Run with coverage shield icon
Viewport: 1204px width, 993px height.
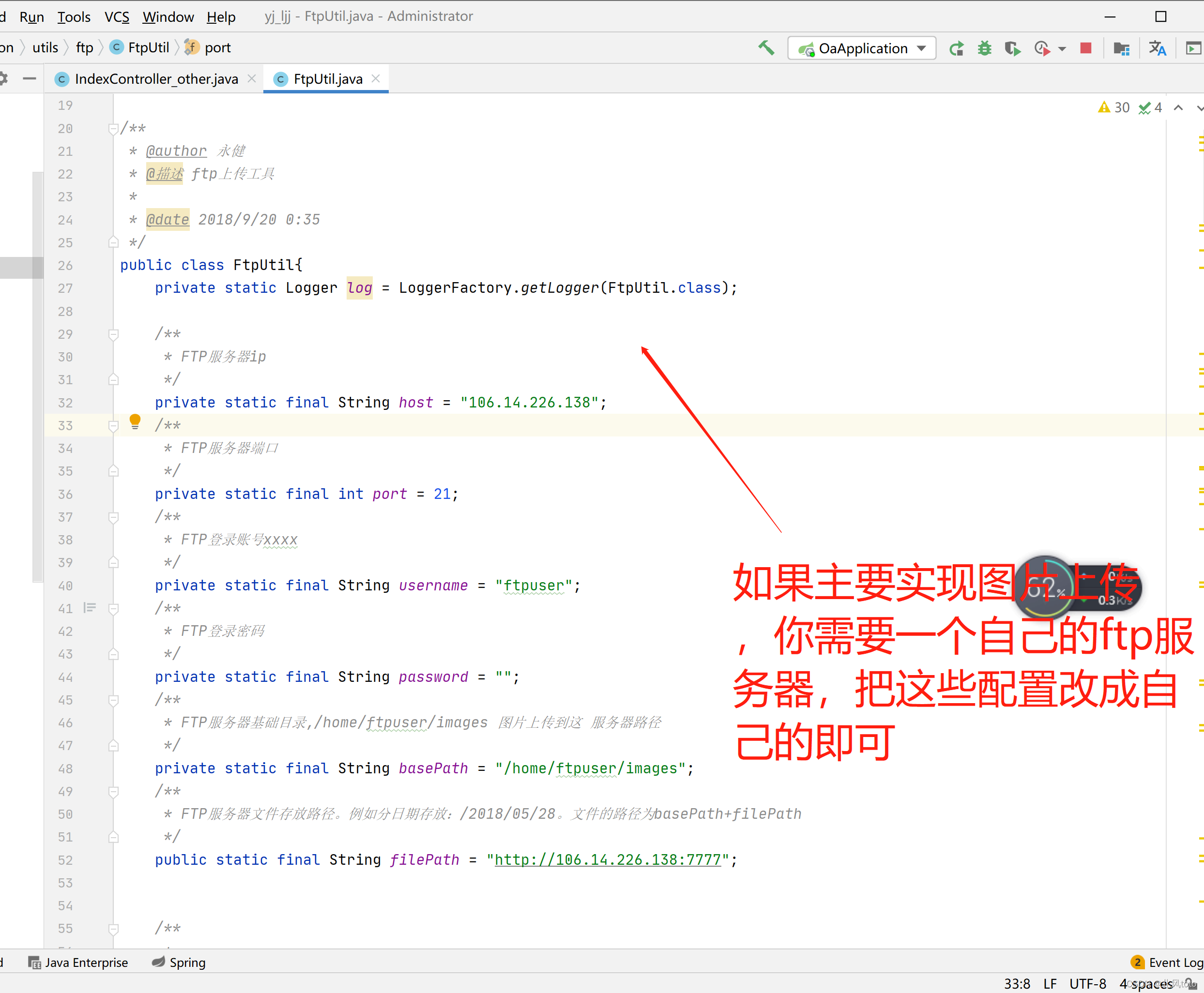tap(1012, 48)
